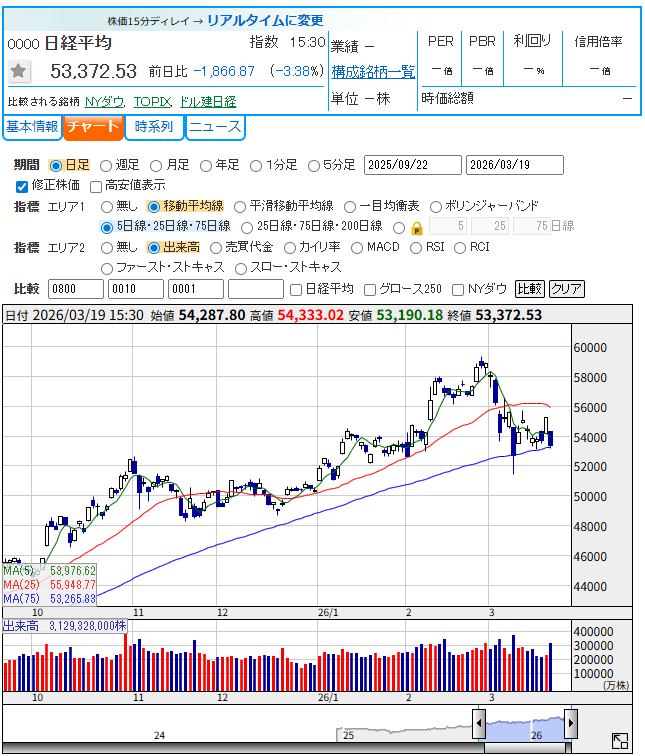Choose 25日線・75日線・200日線 moving average set

tap(247, 227)
